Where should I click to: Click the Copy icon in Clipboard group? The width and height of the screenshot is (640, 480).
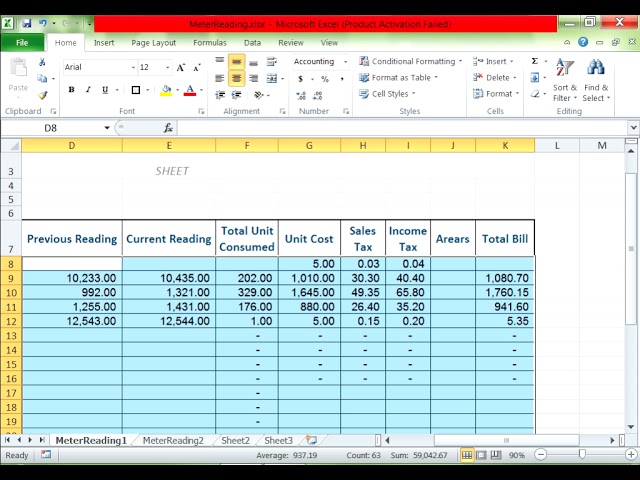click(x=42, y=78)
